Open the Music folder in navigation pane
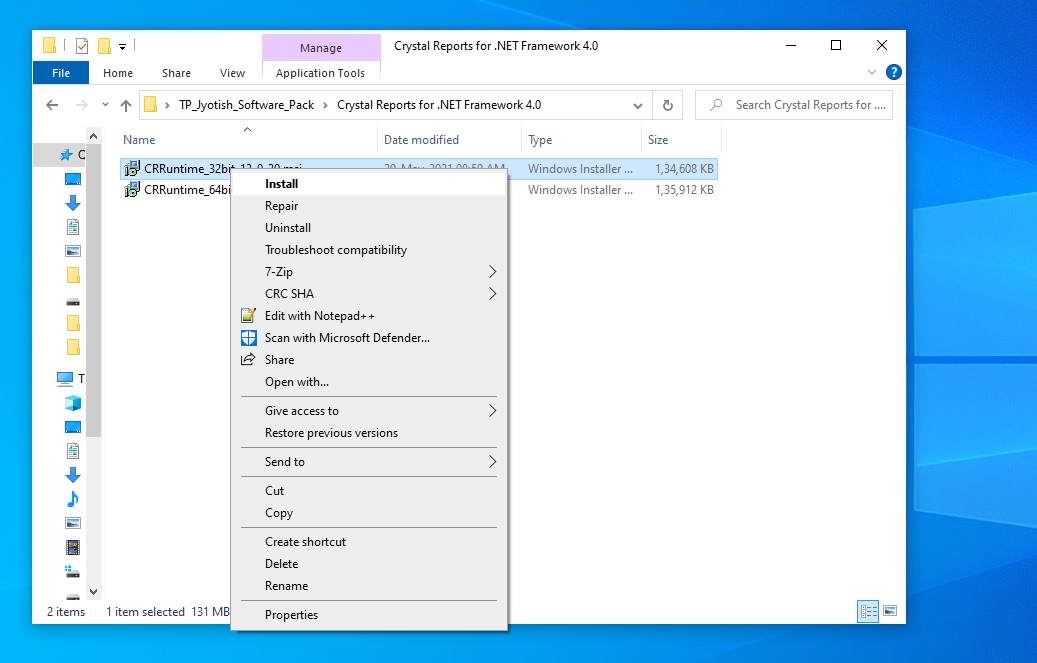 (72, 499)
